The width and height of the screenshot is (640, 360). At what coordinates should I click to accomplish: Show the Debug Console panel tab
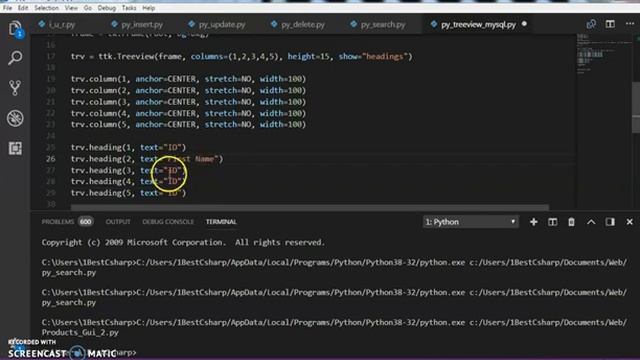[168, 222]
